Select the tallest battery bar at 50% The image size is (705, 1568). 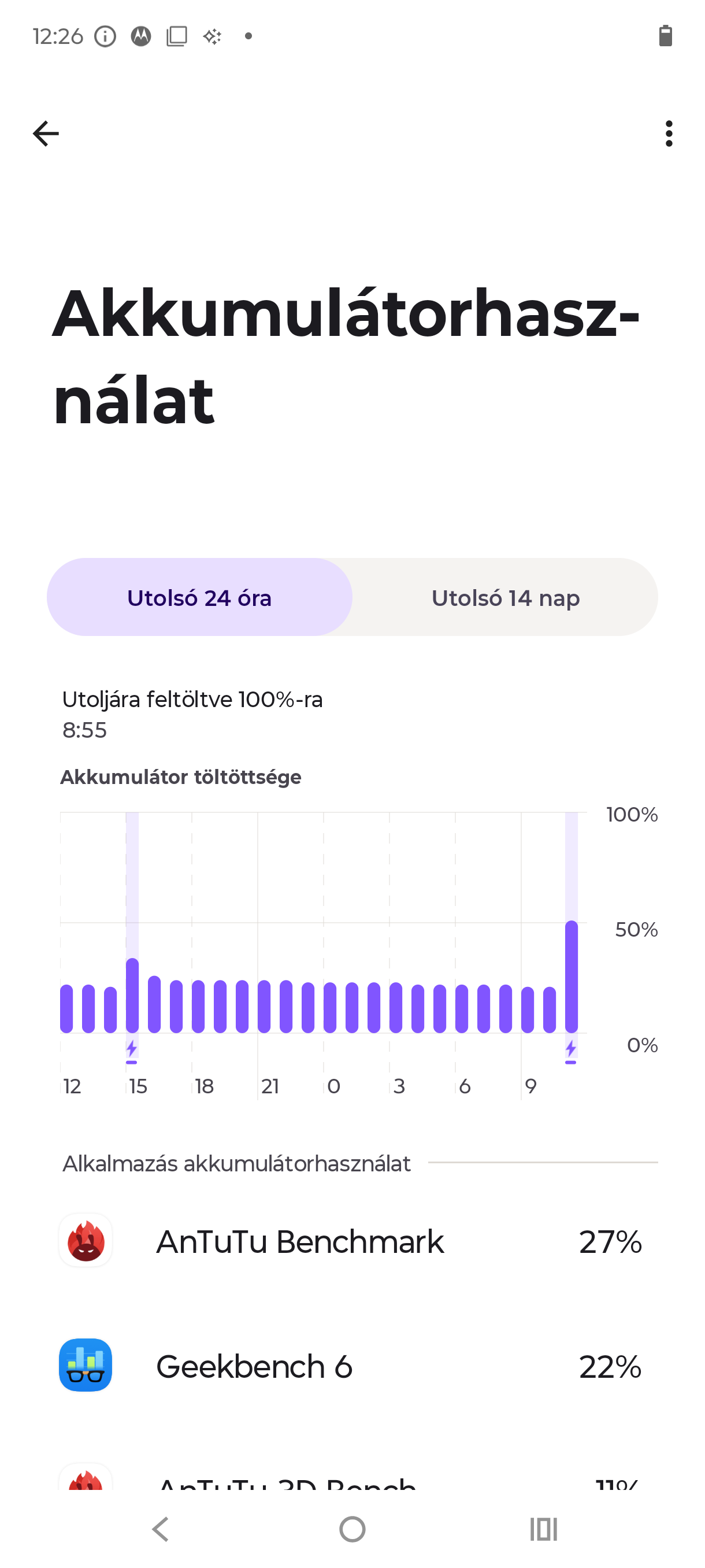[571, 977]
